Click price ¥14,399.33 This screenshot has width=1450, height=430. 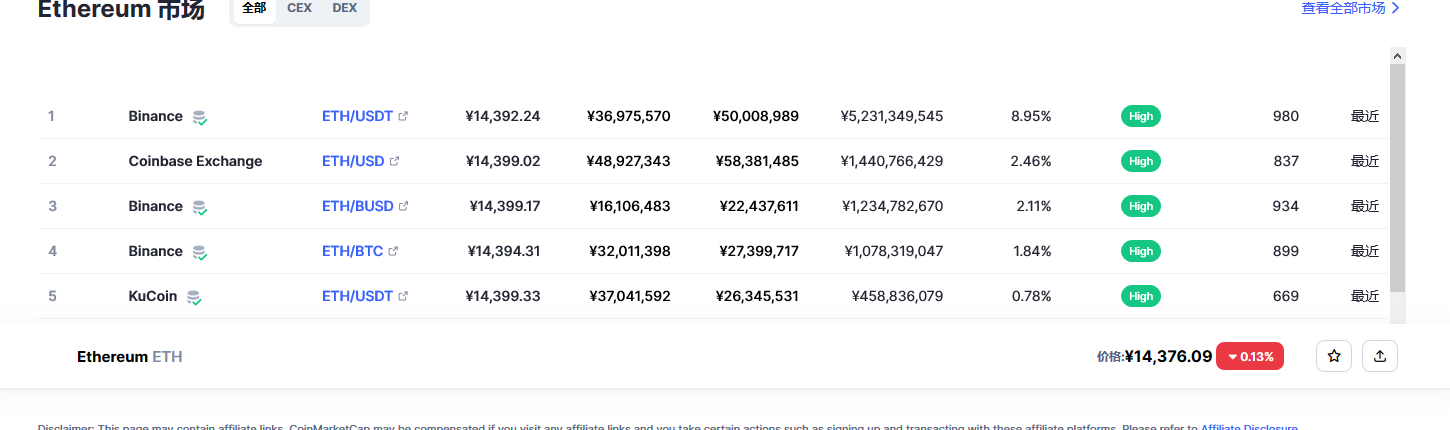pos(503,296)
